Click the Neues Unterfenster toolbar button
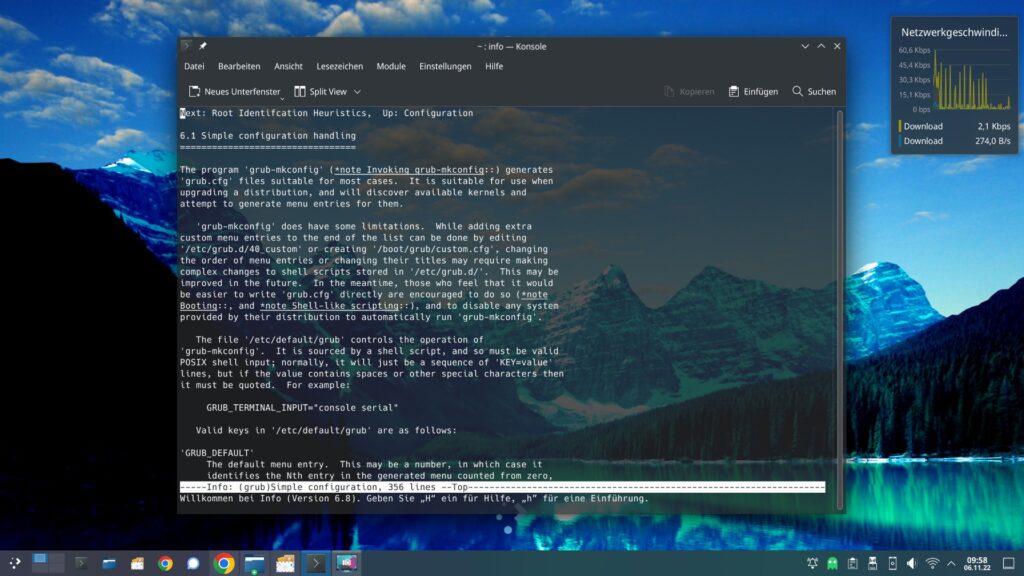 click(x=234, y=92)
